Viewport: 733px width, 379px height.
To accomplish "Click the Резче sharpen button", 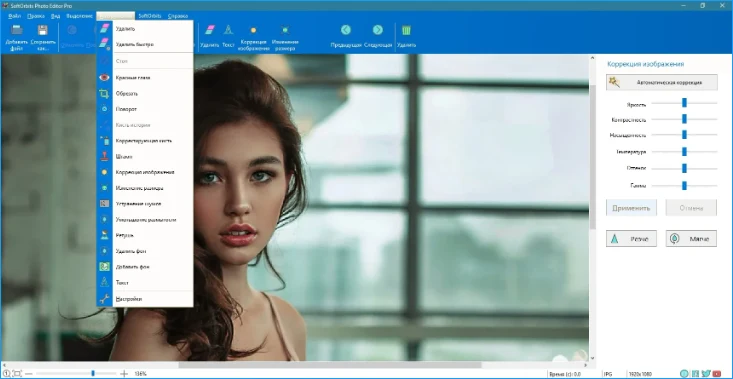I will pos(631,239).
